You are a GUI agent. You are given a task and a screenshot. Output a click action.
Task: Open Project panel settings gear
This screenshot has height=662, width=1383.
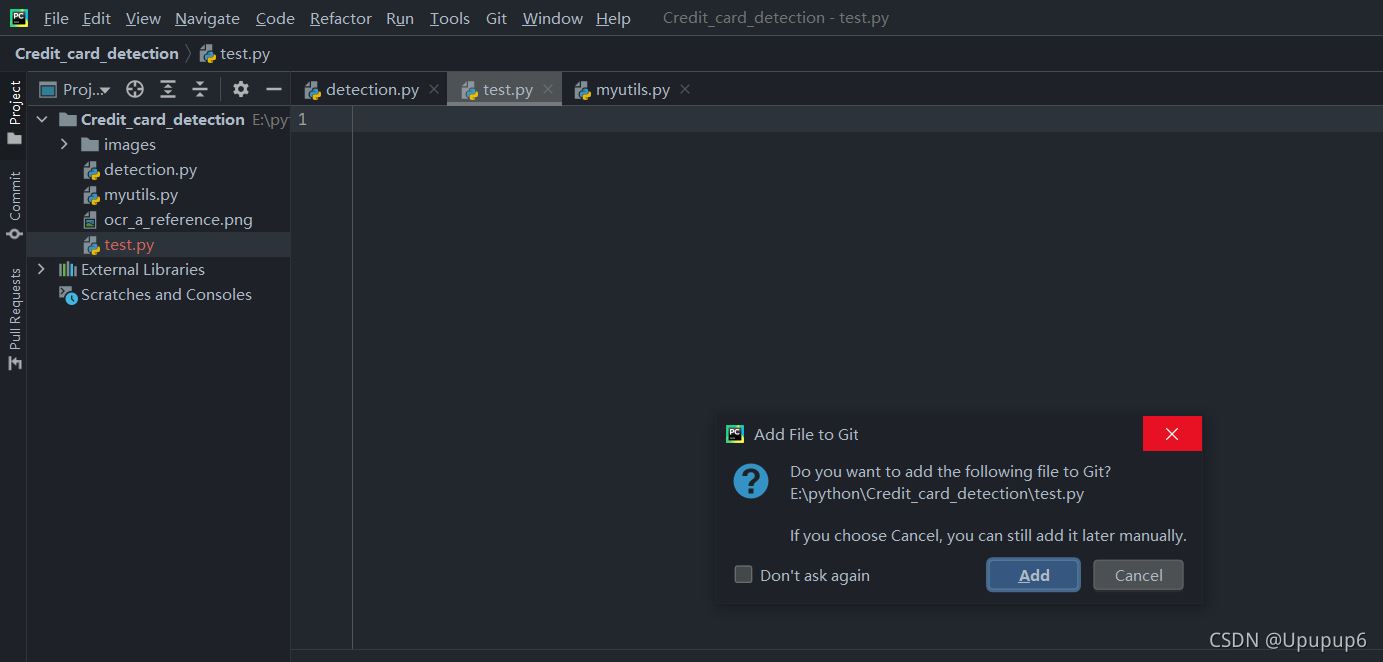241,89
